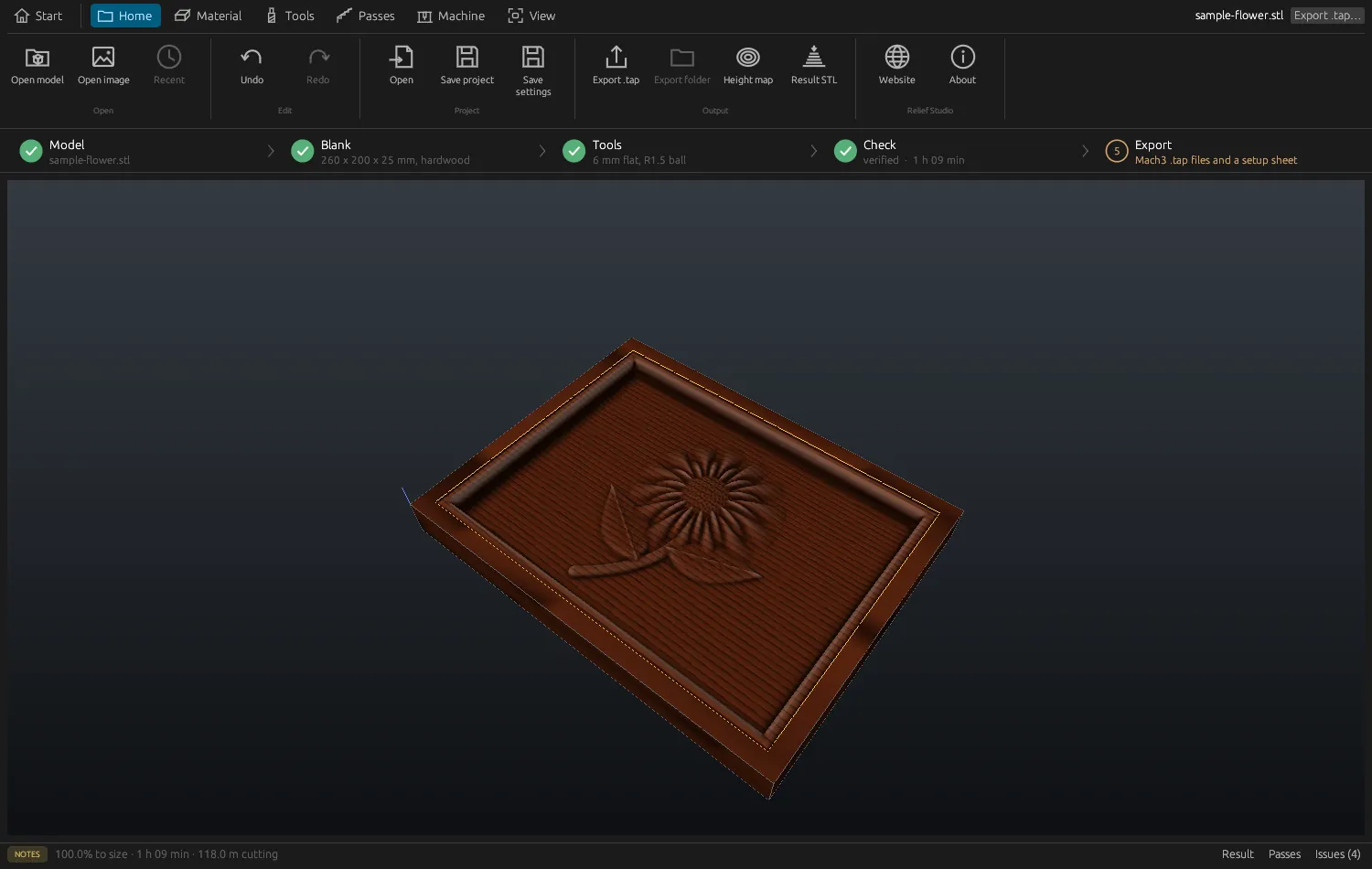Image resolution: width=1372 pixels, height=869 pixels.
Task: Open the Machine tab
Action: click(x=451, y=16)
